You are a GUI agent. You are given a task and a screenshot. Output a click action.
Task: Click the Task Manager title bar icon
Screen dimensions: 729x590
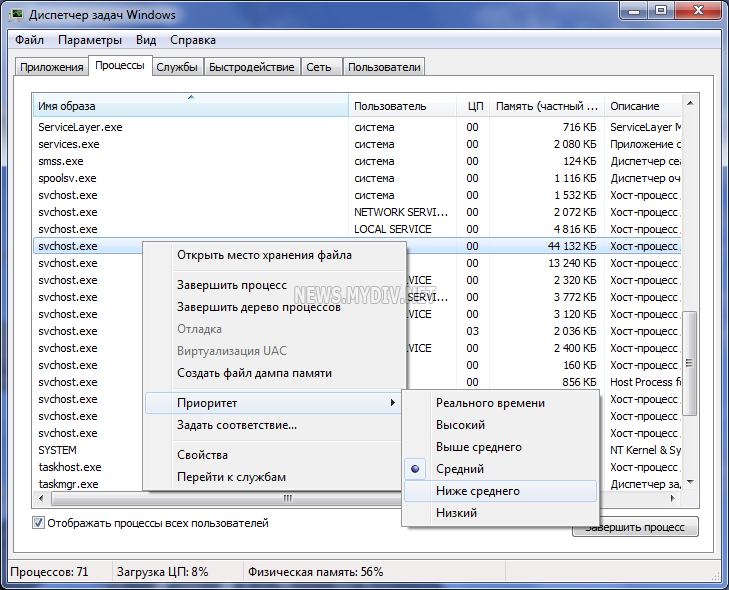coord(15,15)
